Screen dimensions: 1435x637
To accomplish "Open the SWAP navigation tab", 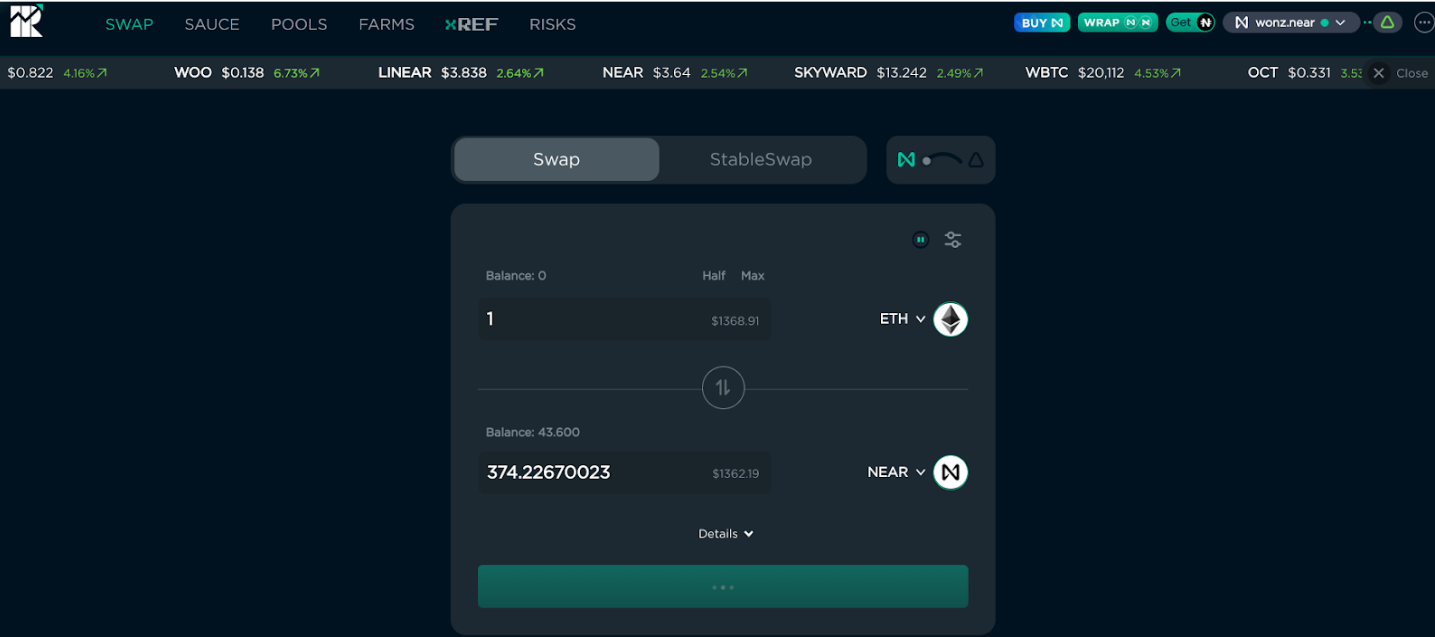I will coord(129,24).
